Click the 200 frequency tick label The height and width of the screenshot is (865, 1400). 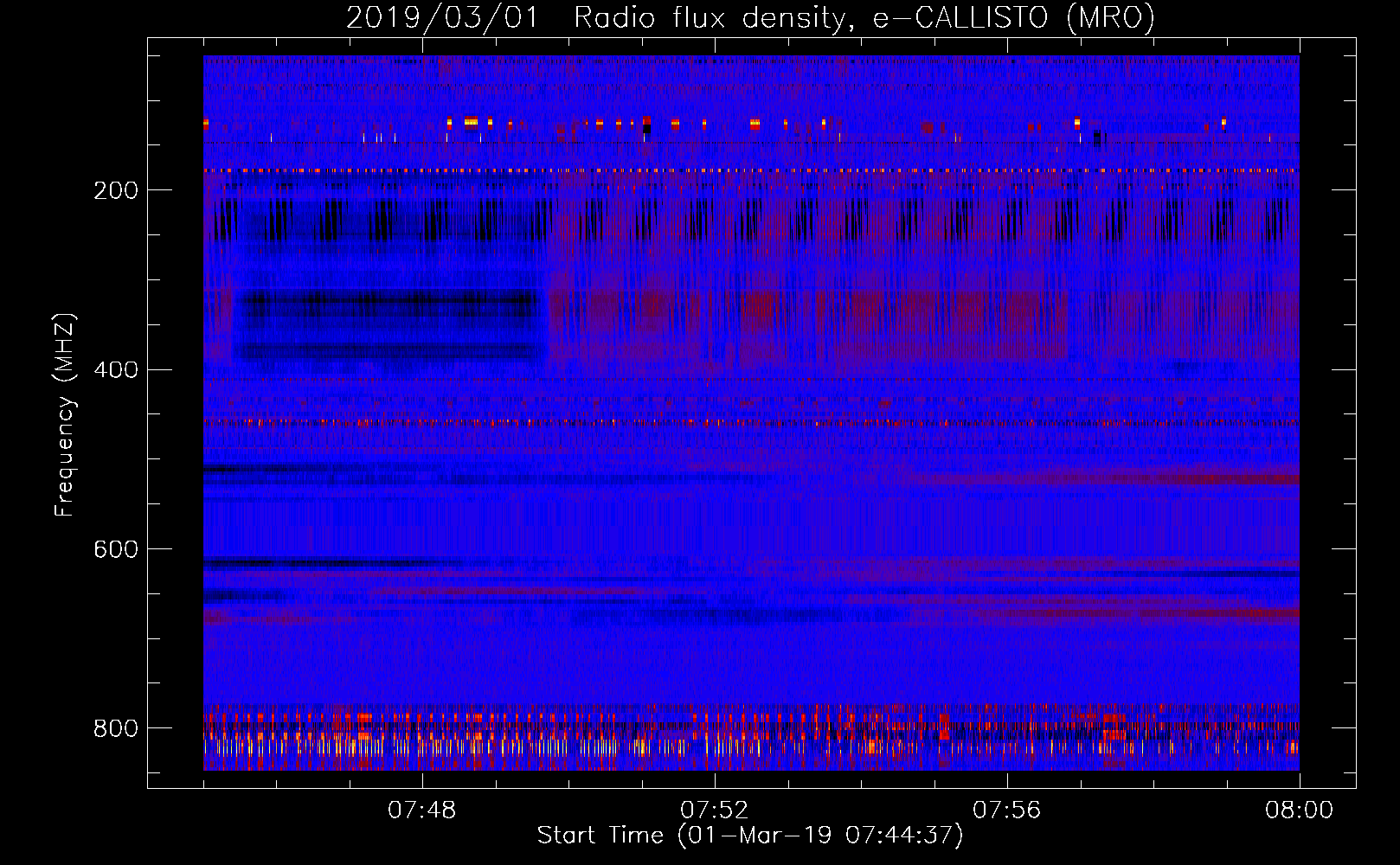pos(116,190)
